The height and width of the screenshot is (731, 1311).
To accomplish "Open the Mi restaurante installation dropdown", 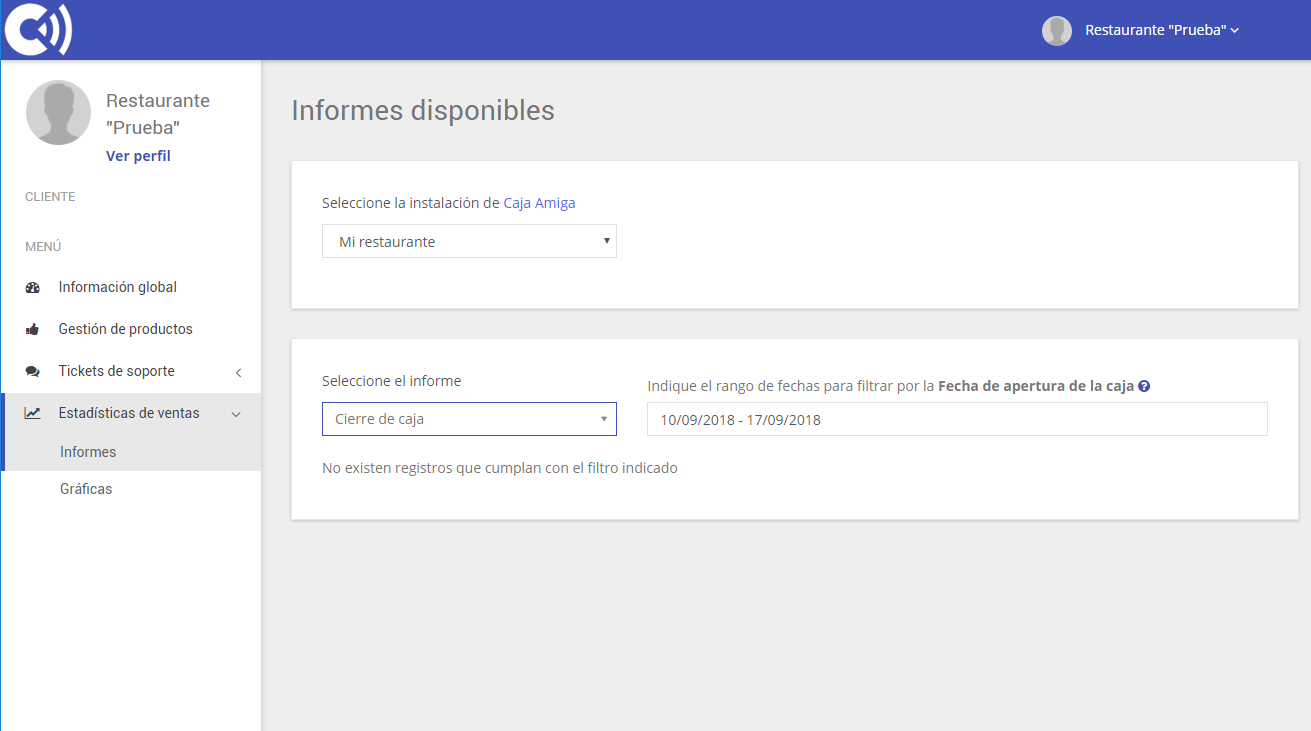I will (x=468, y=241).
